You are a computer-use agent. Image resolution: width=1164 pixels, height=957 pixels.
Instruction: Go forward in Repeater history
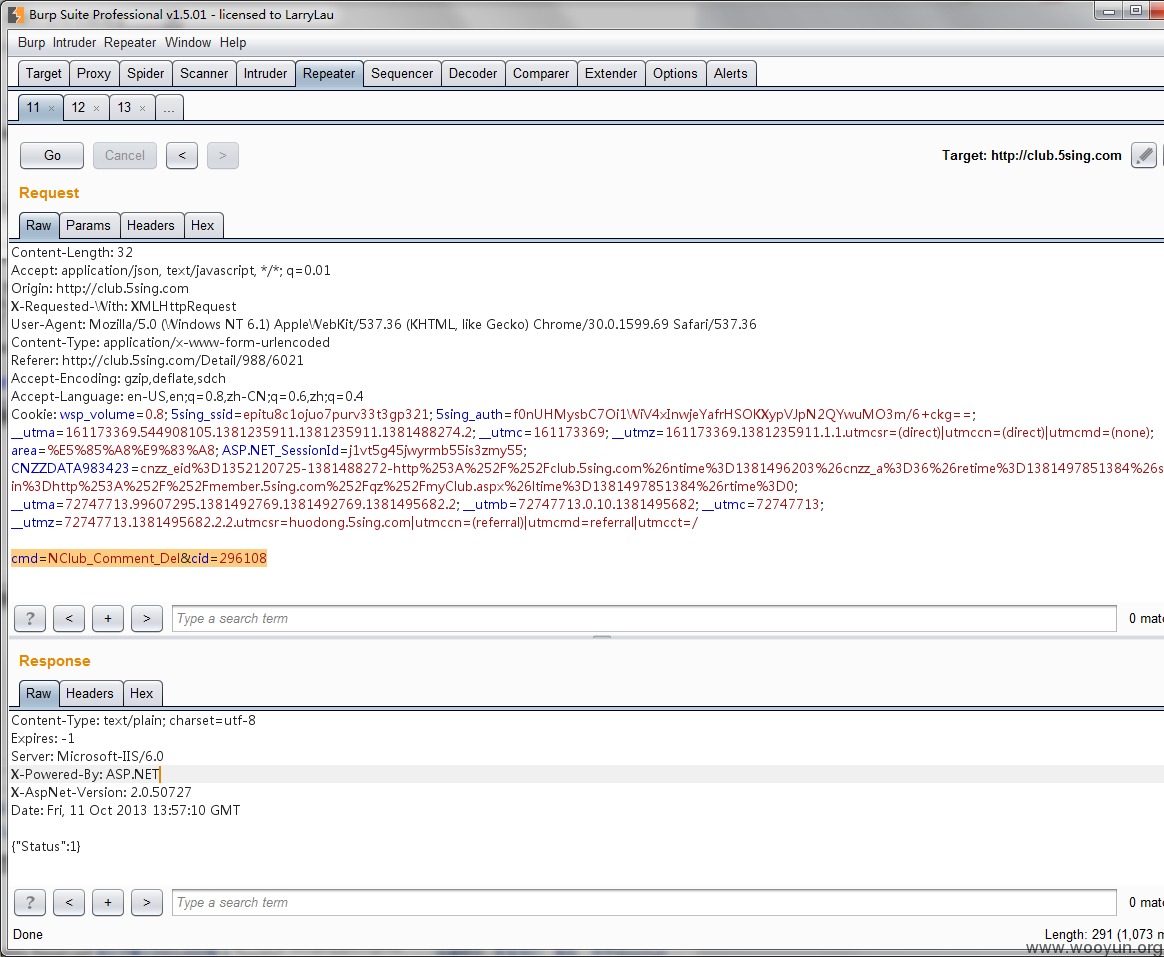(x=223, y=155)
